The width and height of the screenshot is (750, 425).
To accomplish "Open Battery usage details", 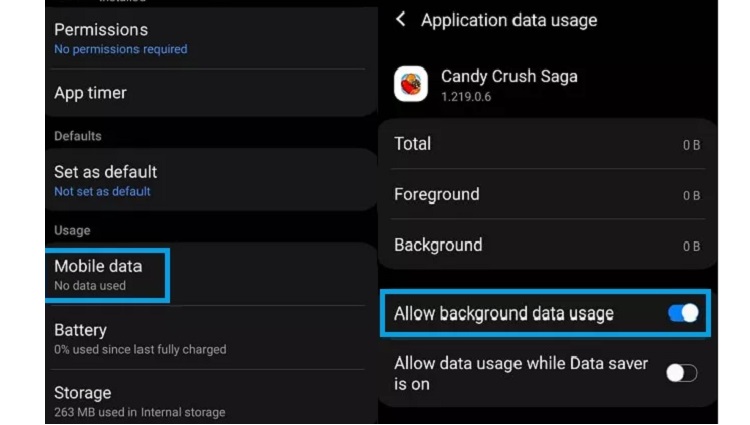I will point(210,338).
